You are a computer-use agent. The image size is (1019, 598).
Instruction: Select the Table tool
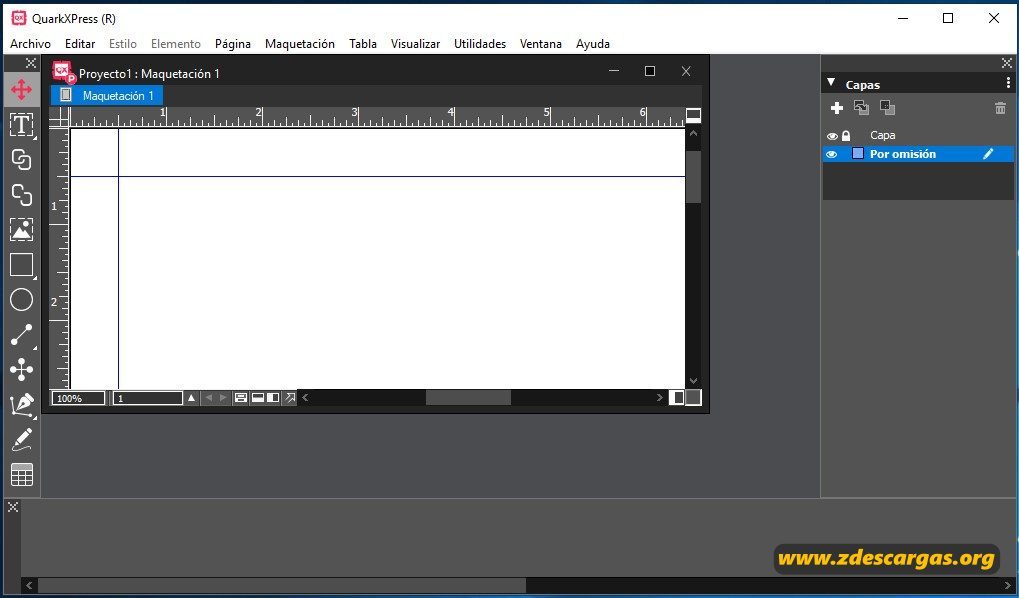[21, 475]
